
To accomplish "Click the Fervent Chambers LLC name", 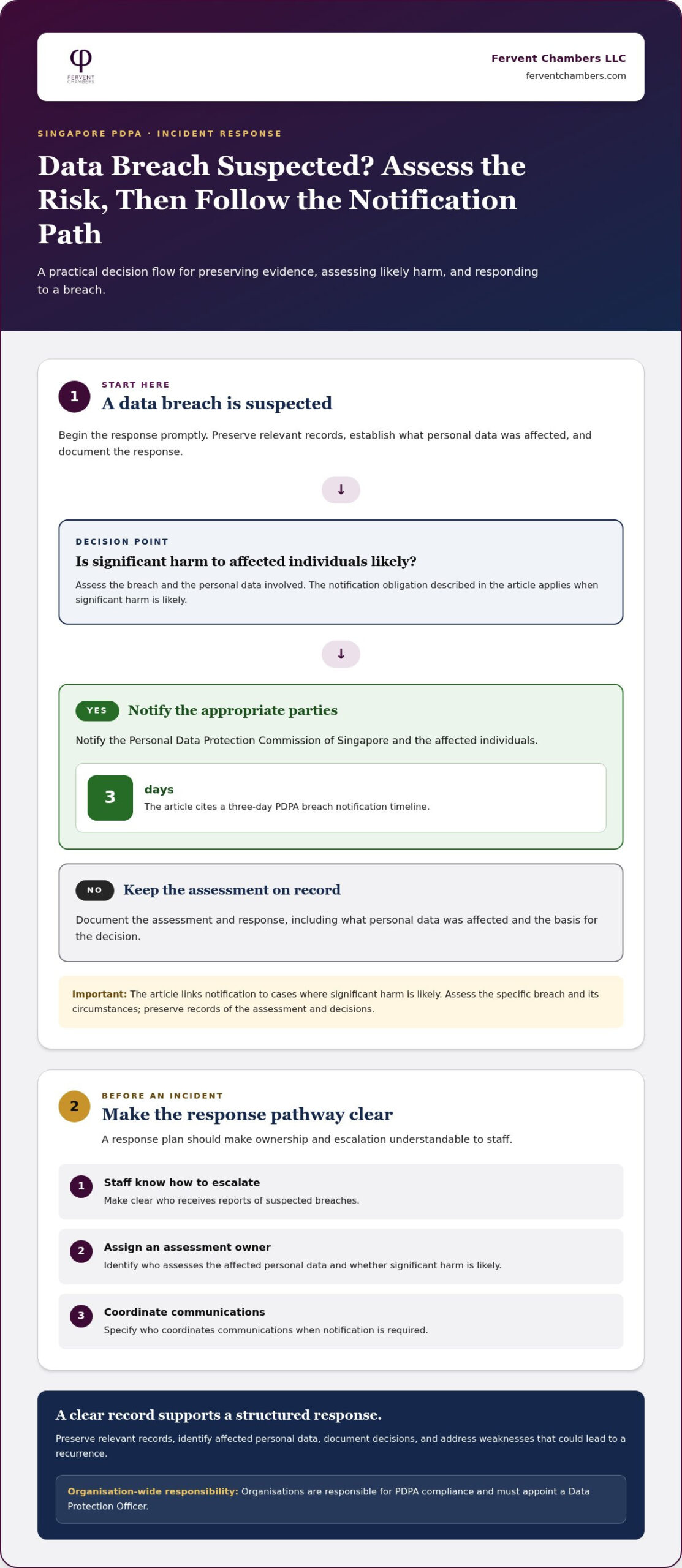I will tap(558, 58).
